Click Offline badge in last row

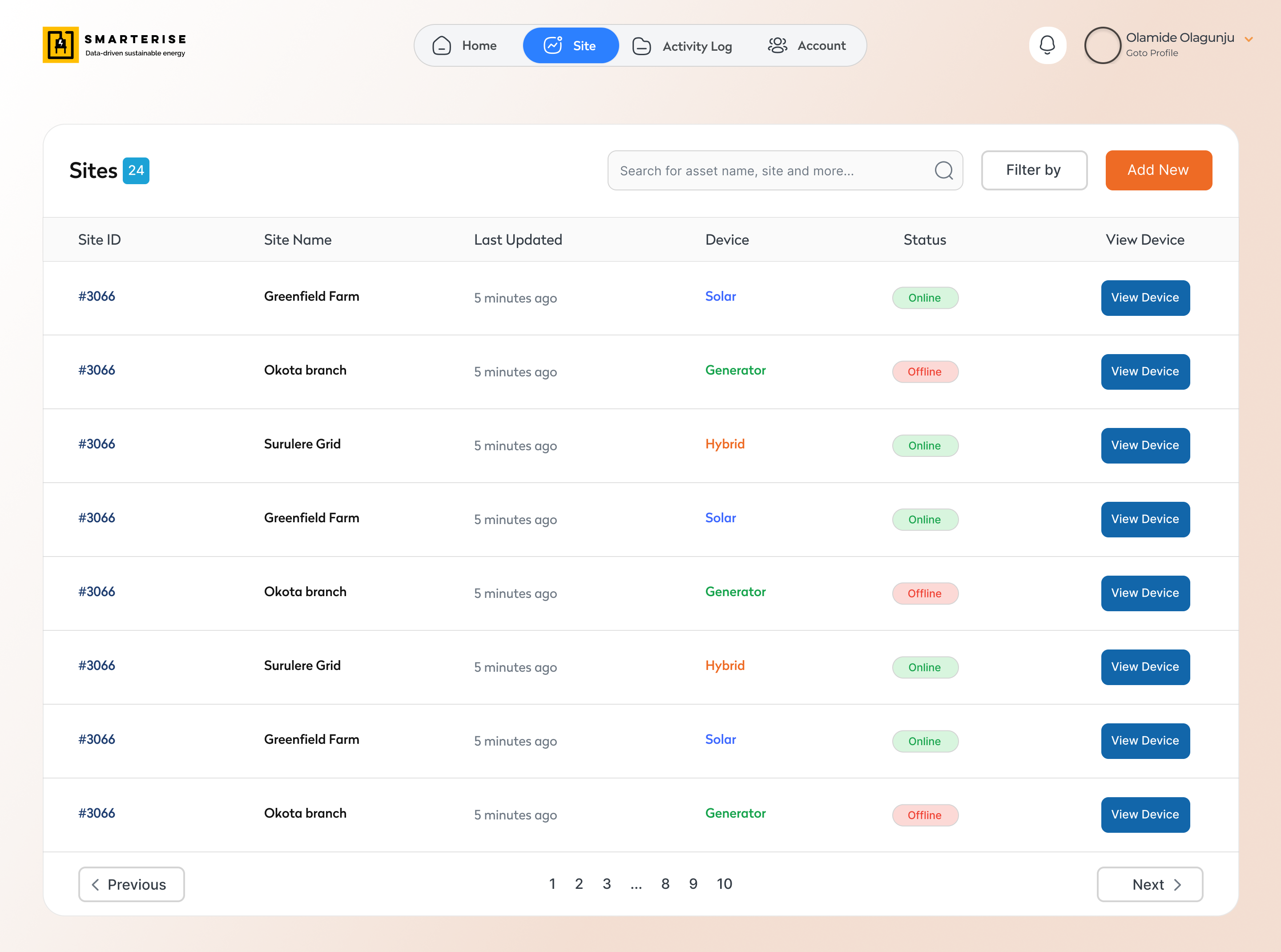(925, 815)
